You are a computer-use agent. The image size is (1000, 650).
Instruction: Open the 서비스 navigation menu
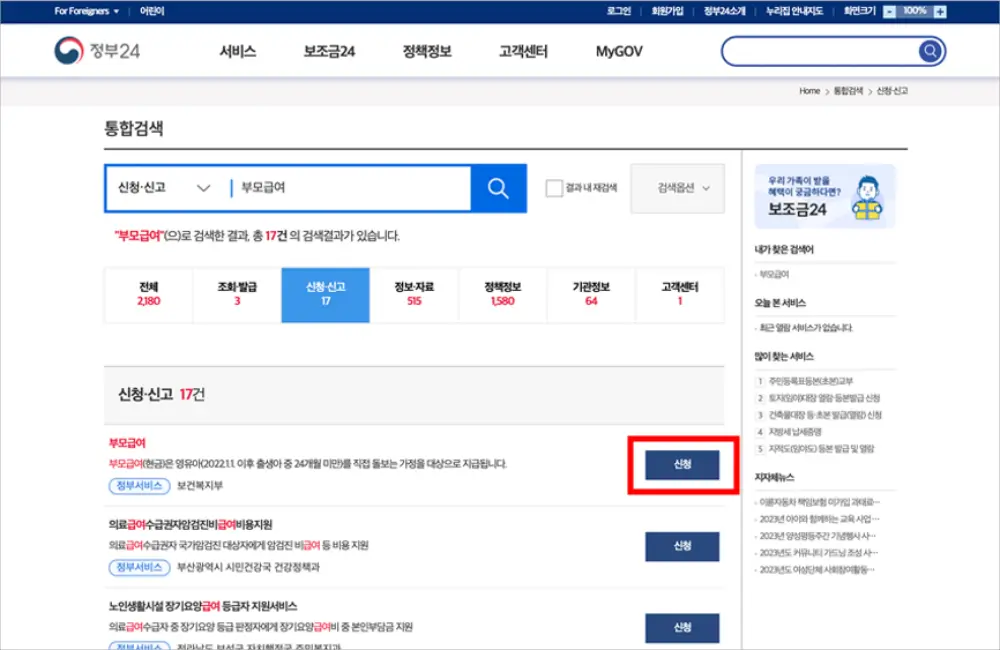click(x=240, y=51)
